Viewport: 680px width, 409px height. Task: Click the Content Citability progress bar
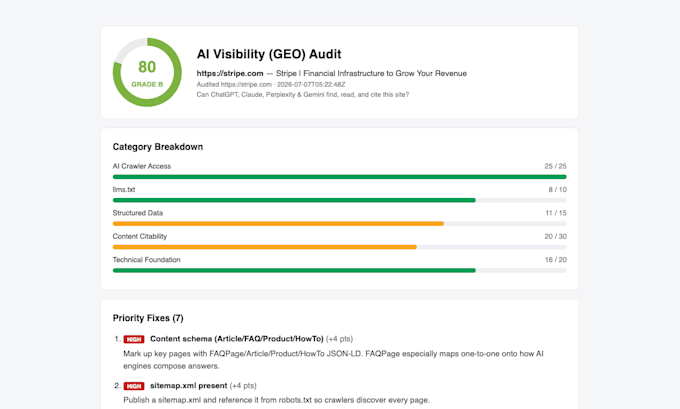(340, 247)
